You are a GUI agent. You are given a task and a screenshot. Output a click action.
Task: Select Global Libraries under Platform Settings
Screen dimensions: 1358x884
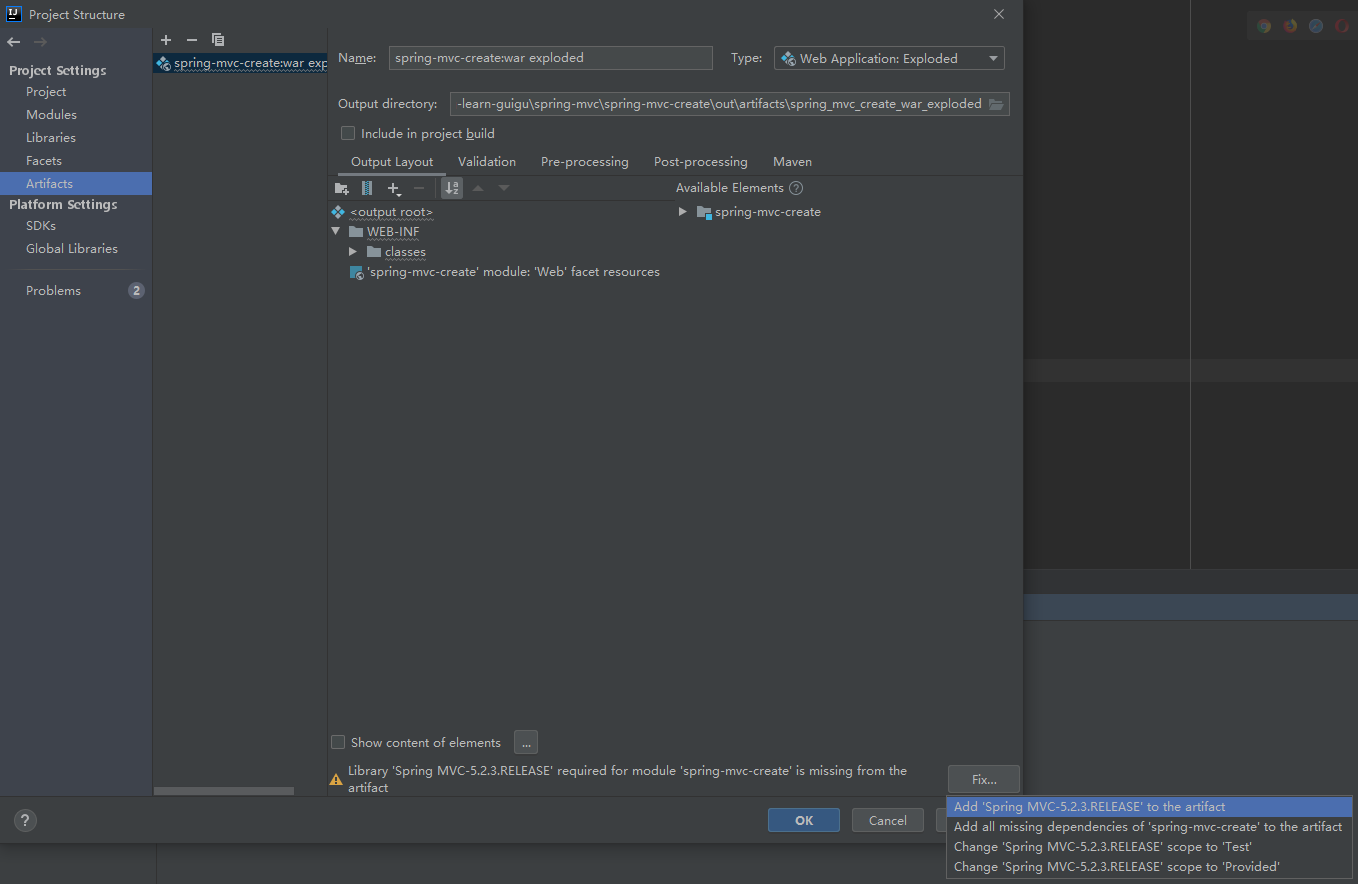click(x=72, y=249)
